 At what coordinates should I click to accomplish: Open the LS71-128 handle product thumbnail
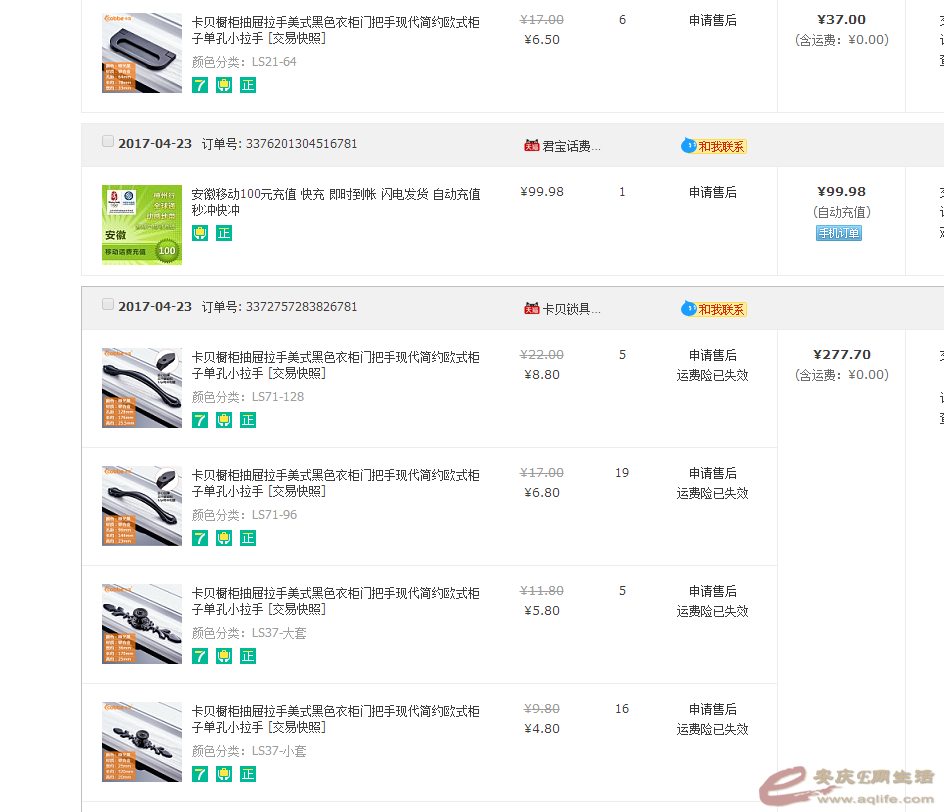pyautogui.click(x=142, y=388)
